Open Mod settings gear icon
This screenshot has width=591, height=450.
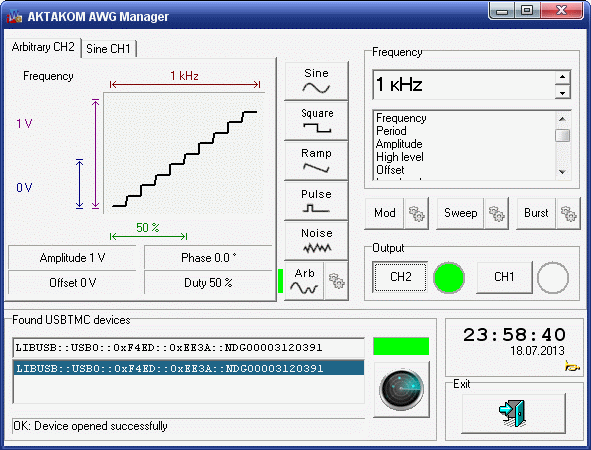pyautogui.click(x=416, y=213)
